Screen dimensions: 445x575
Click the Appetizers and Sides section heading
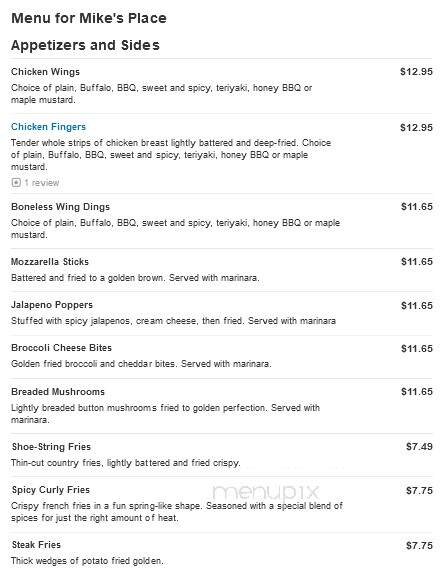click(x=85, y=45)
